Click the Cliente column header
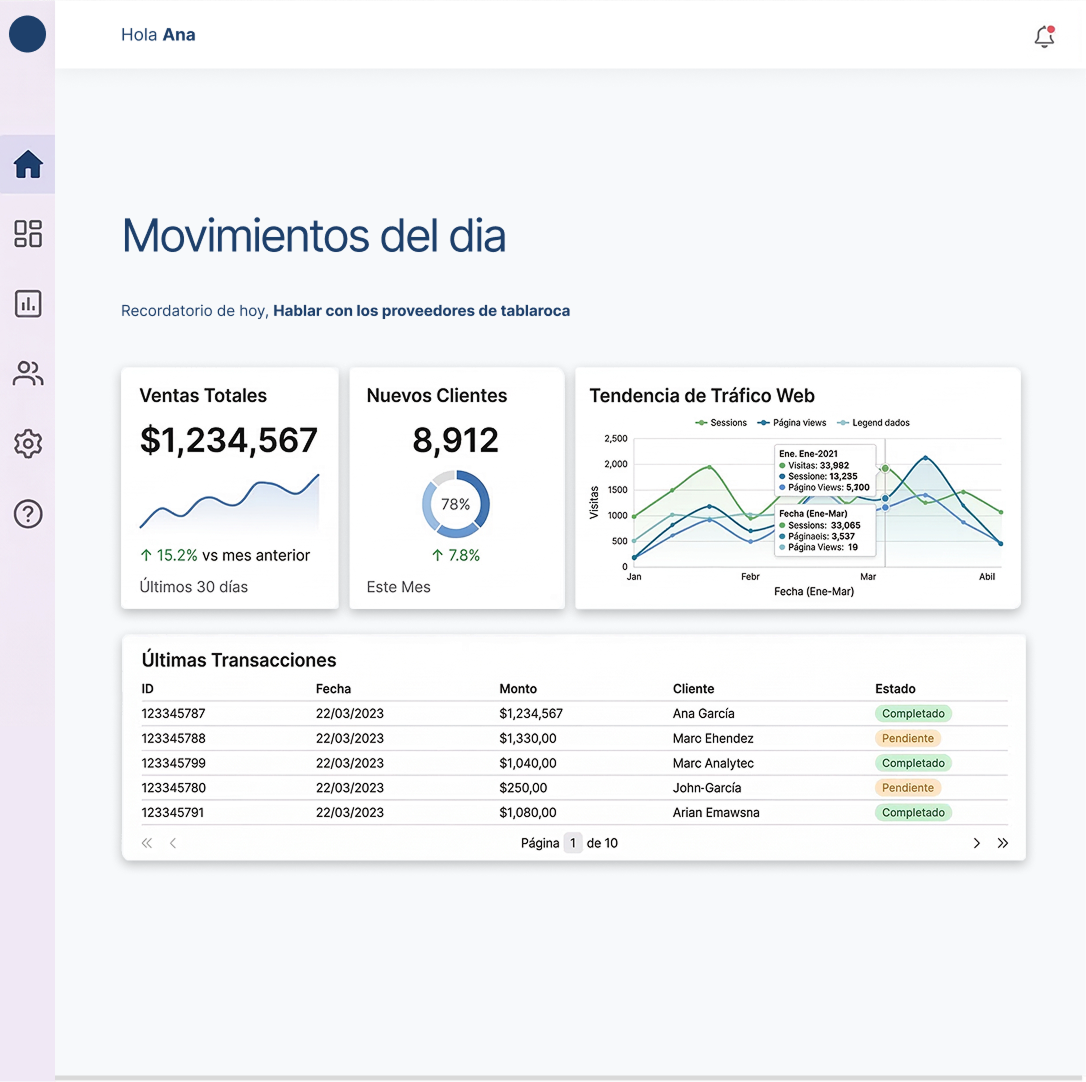Viewport: 1086px width, 1082px height. tap(693, 689)
